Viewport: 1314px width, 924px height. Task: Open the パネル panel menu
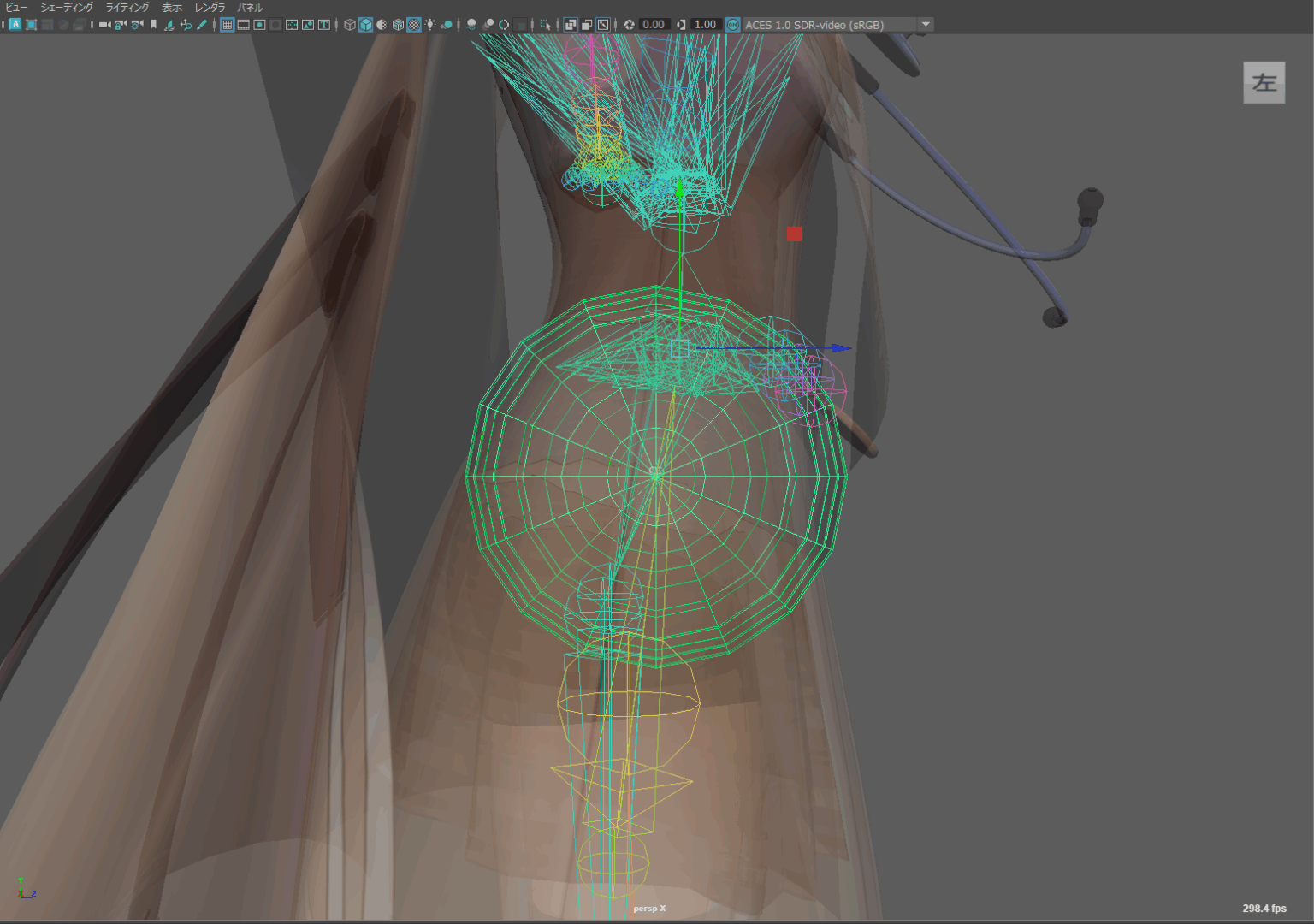pos(250,8)
